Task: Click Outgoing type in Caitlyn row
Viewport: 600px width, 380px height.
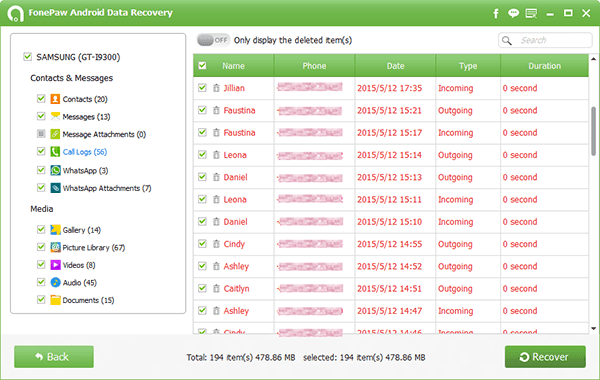Action: click(455, 289)
